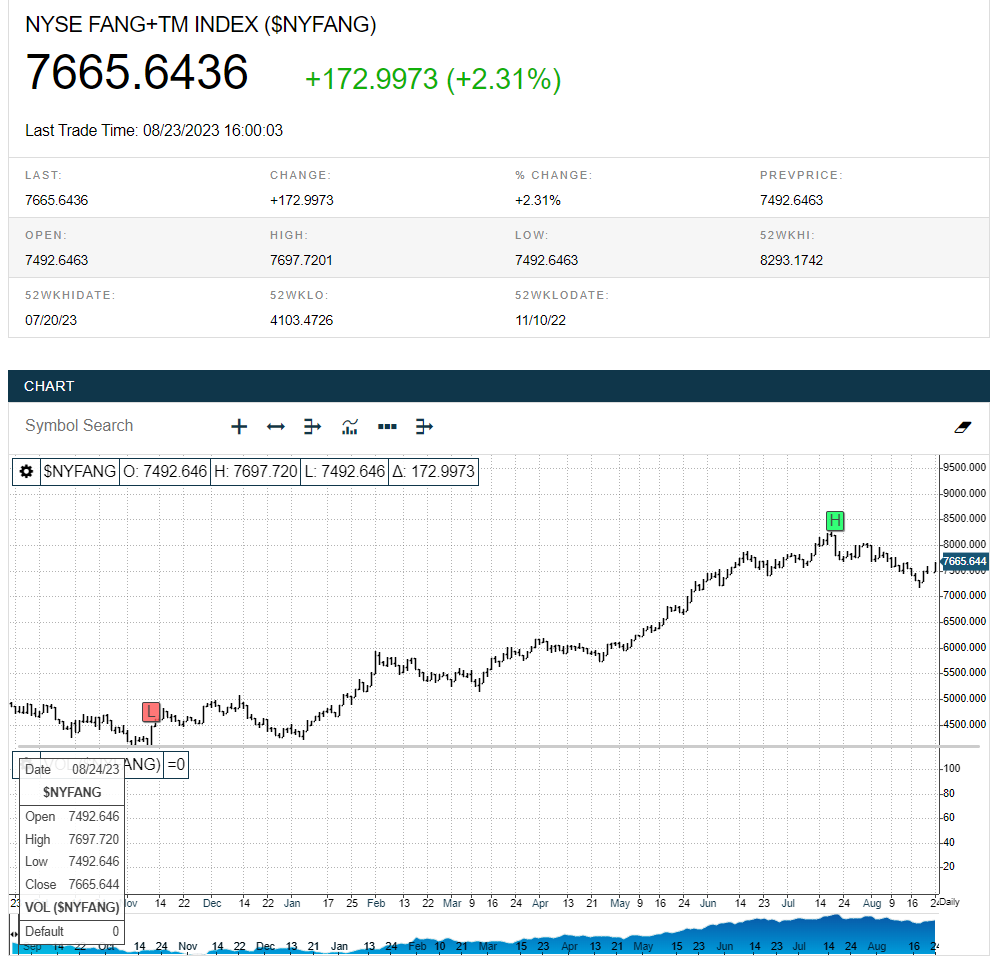Click the red L low marker
The height and width of the screenshot is (967, 996).
pos(151,712)
